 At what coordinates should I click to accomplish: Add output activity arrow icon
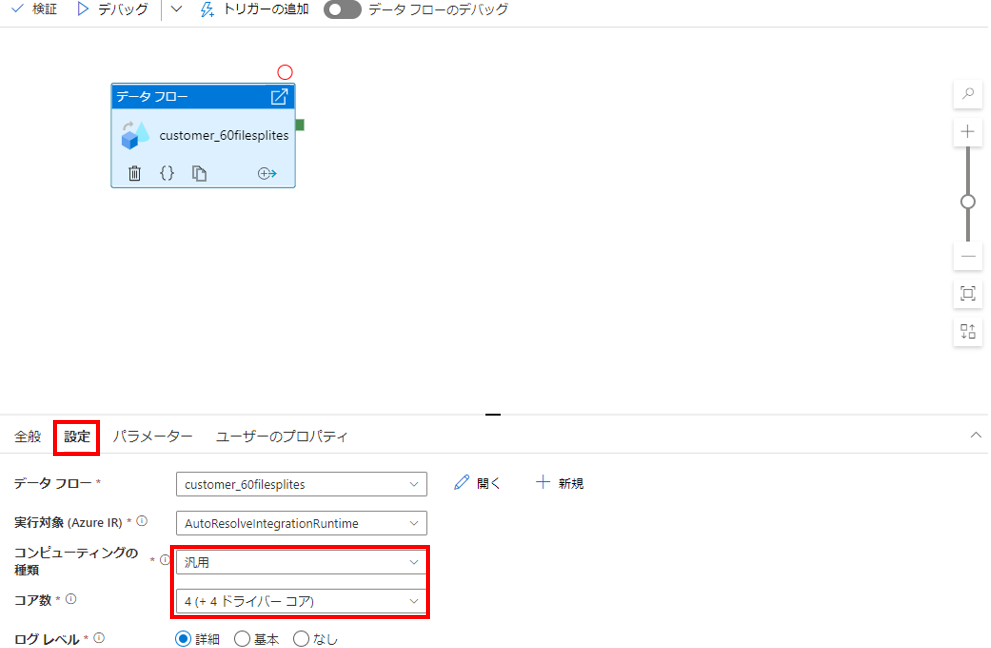(x=267, y=173)
